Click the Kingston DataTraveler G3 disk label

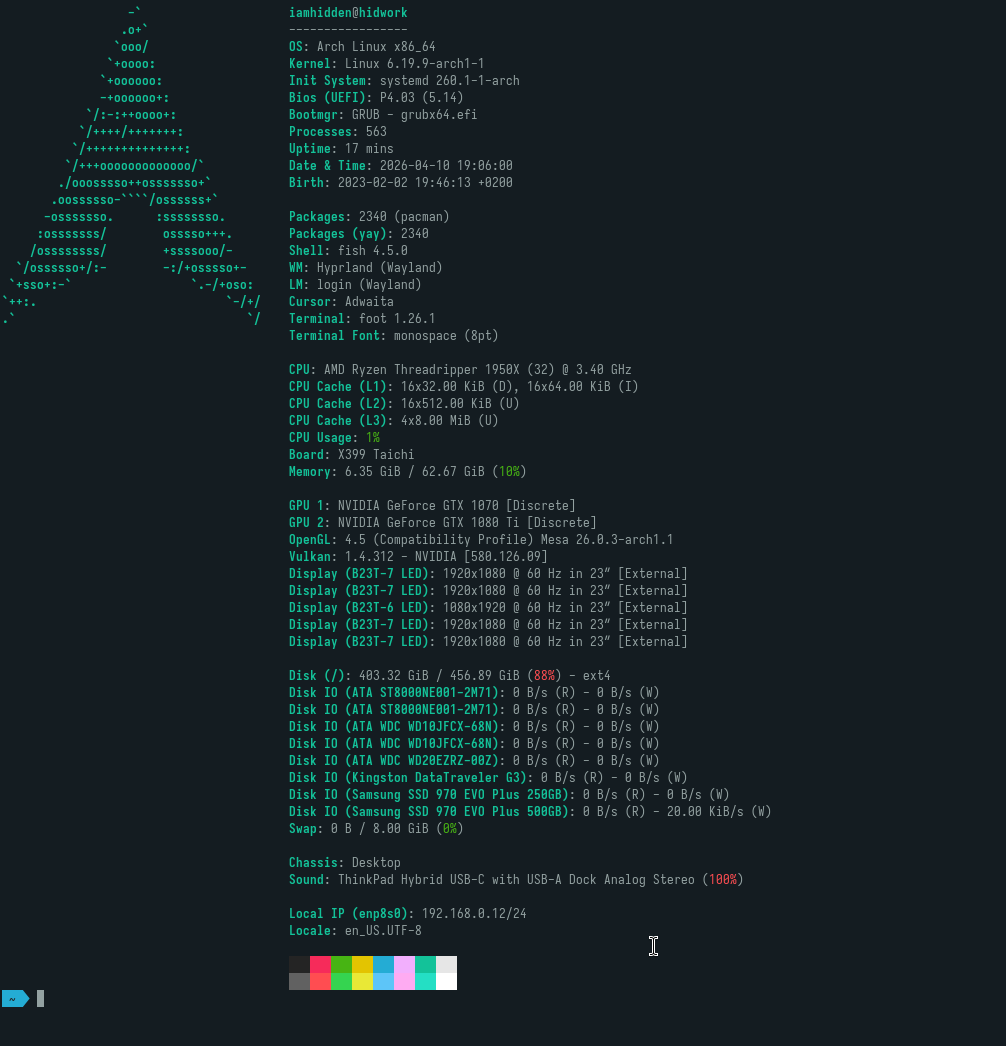[411, 778]
